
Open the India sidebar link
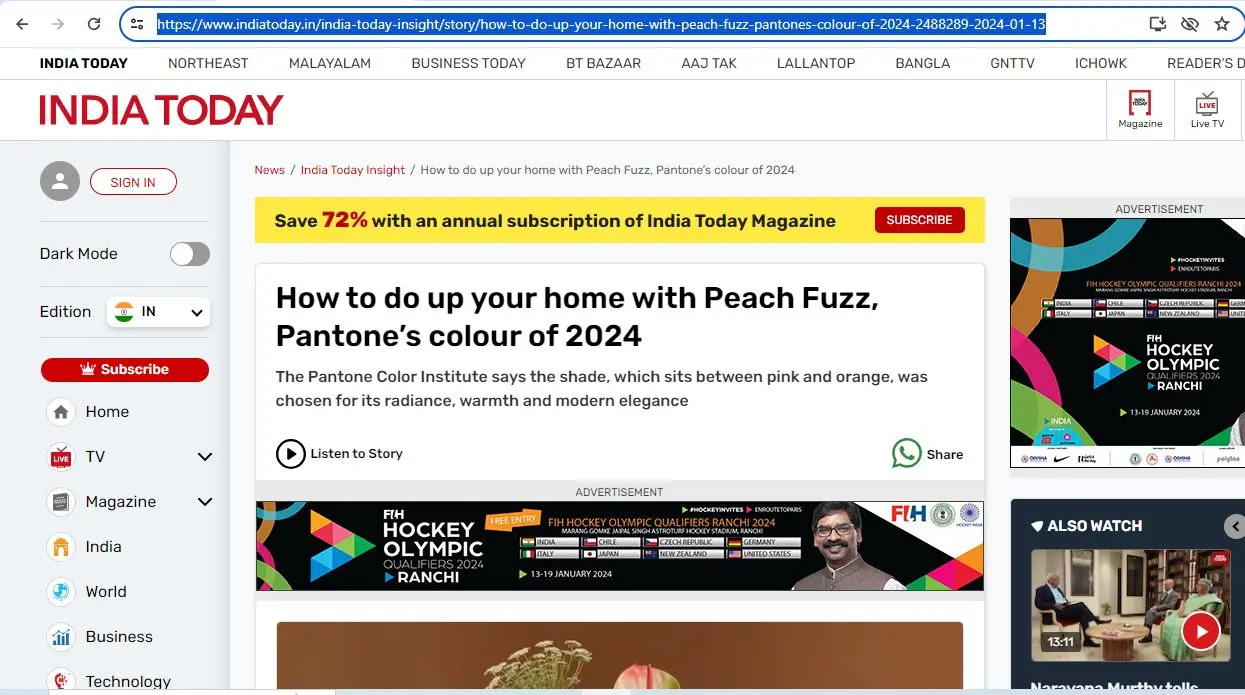[x=103, y=547]
